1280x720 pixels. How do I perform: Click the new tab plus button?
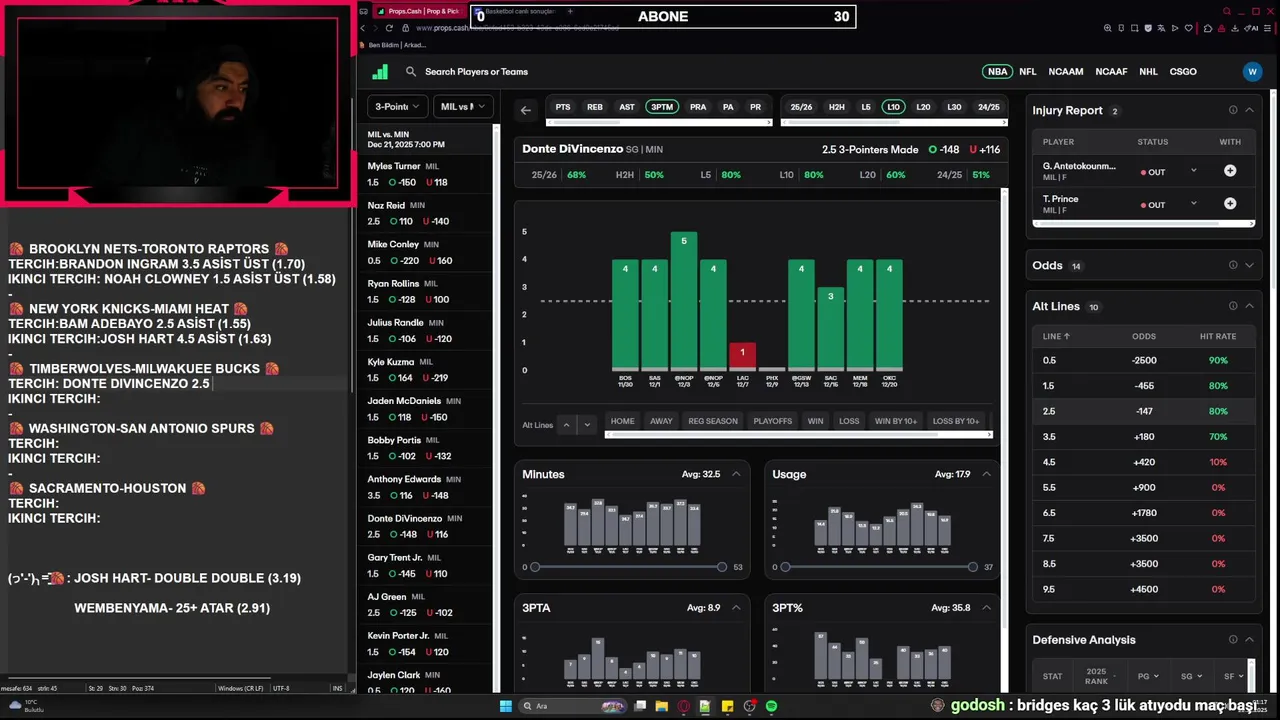[570, 11]
